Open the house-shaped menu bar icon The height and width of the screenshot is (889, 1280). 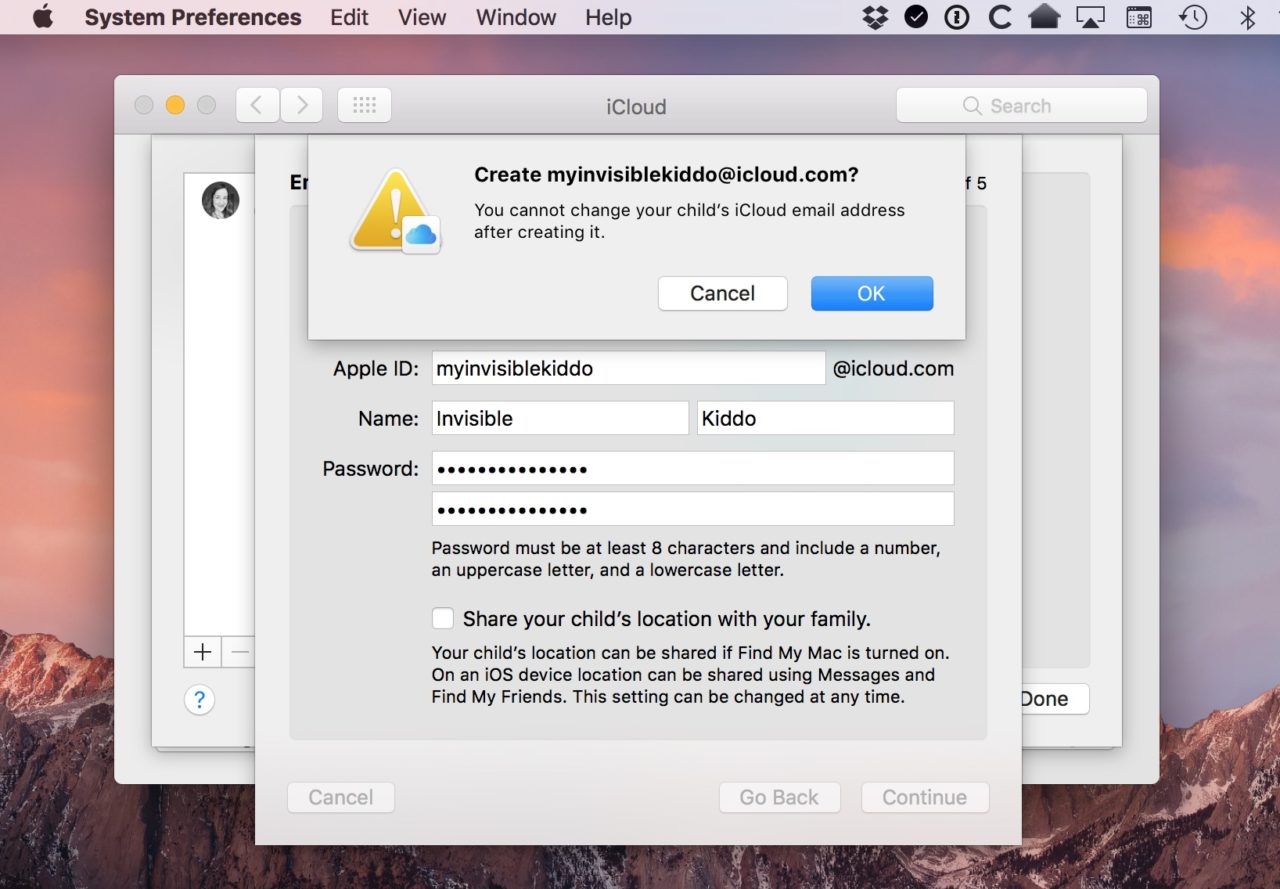click(x=1044, y=17)
